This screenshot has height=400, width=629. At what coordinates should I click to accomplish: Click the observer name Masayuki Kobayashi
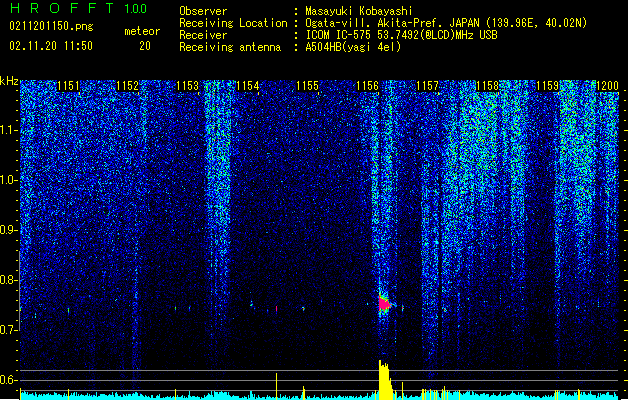358,11
